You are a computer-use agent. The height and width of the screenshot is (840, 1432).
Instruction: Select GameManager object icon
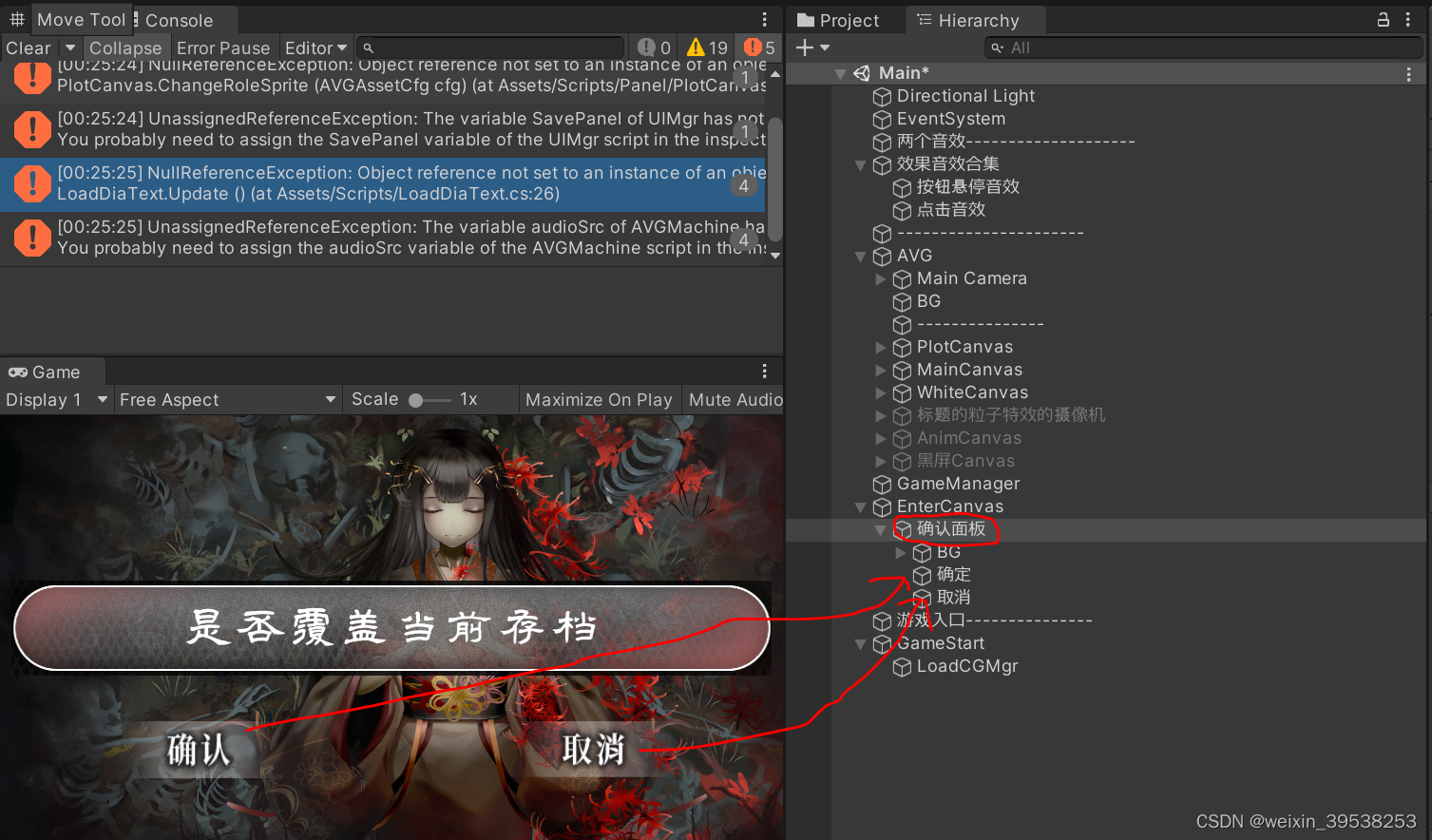882,485
